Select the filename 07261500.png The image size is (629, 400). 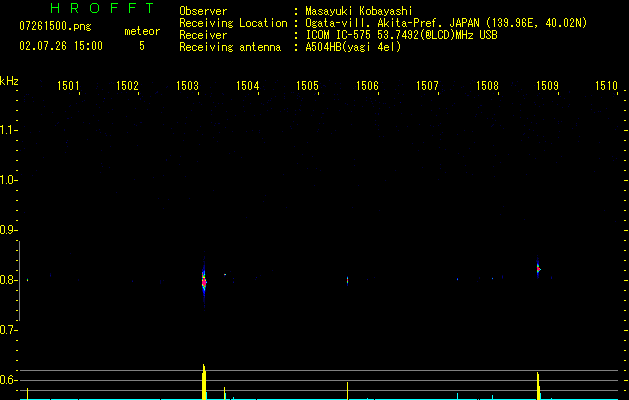click(55, 27)
